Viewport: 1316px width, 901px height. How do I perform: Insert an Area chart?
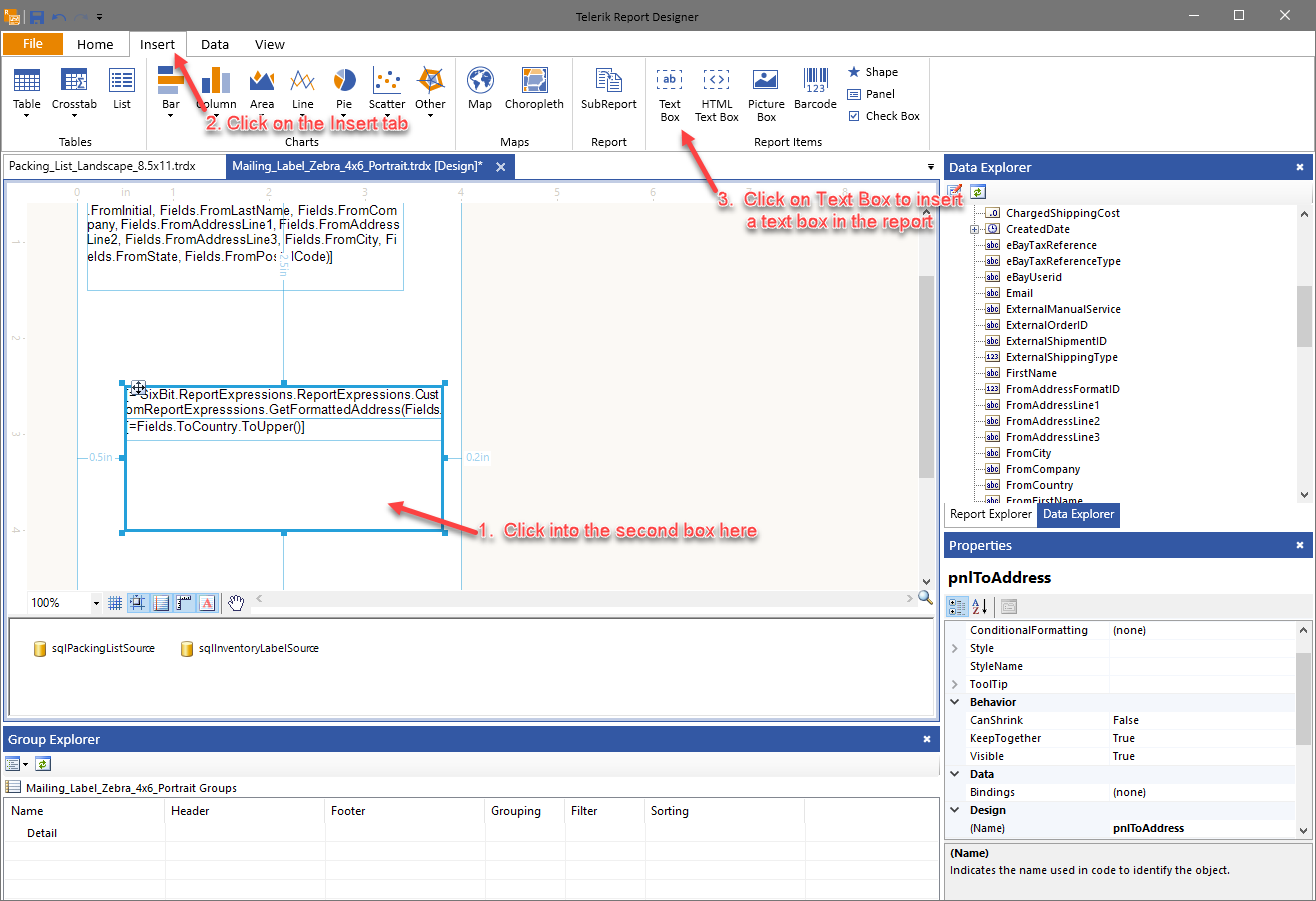[262, 88]
